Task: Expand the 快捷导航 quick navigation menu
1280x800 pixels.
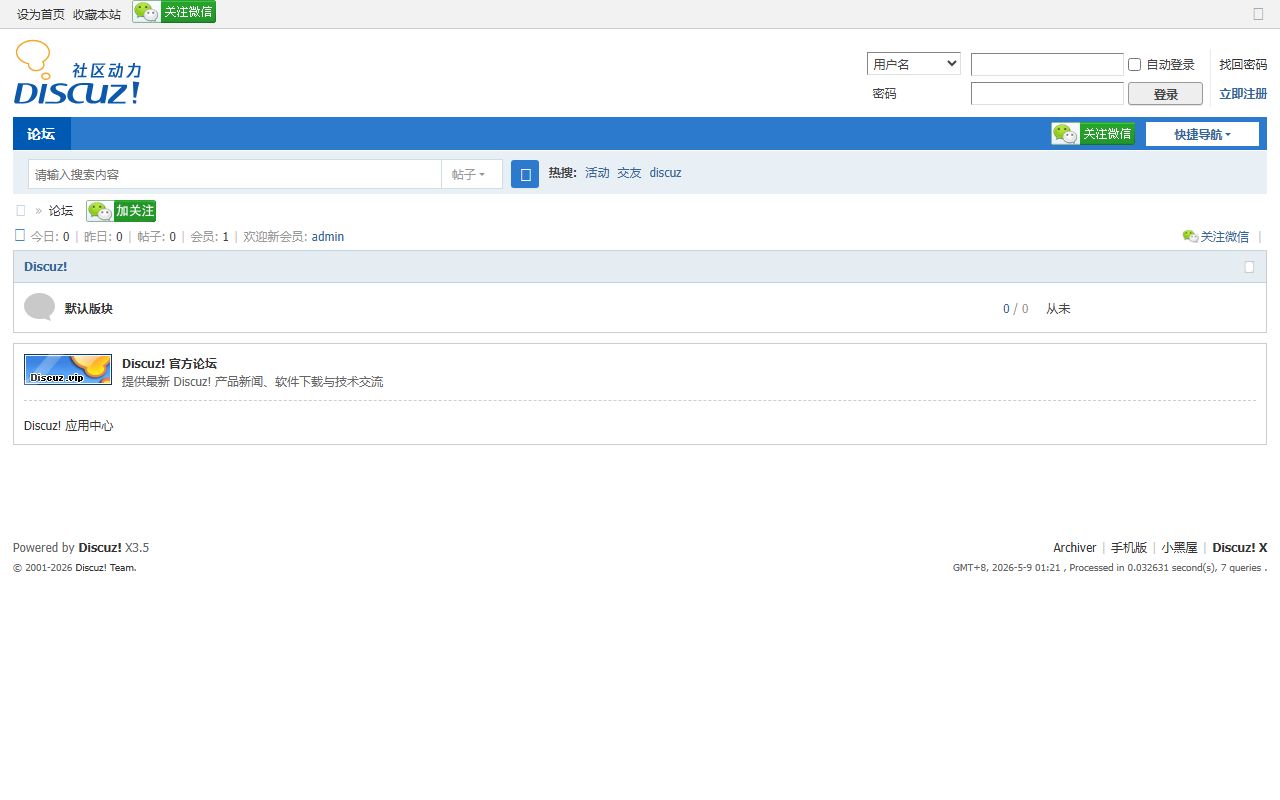Action: point(1202,134)
